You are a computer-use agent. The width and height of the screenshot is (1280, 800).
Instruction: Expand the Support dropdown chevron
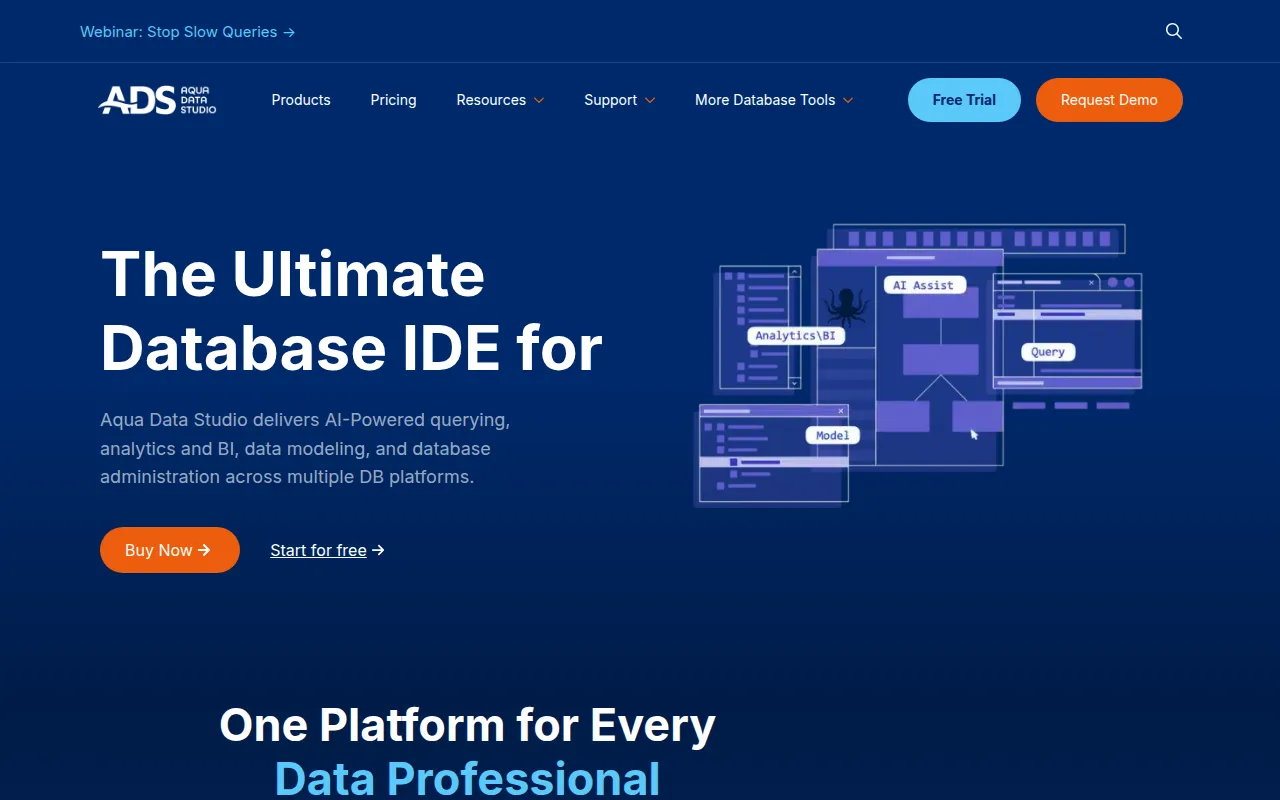point(650,100)
